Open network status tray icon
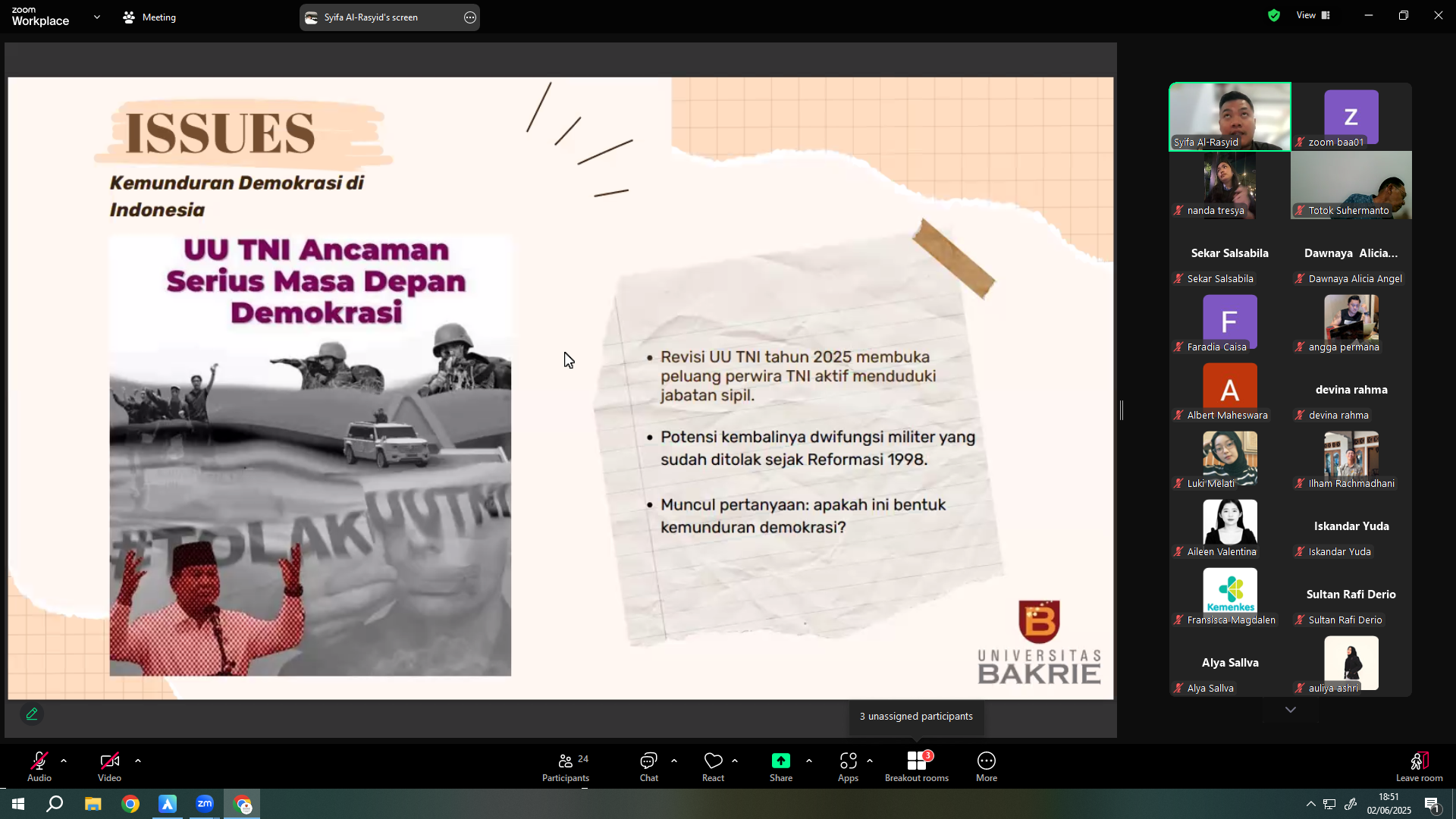 coord(1330,804)
